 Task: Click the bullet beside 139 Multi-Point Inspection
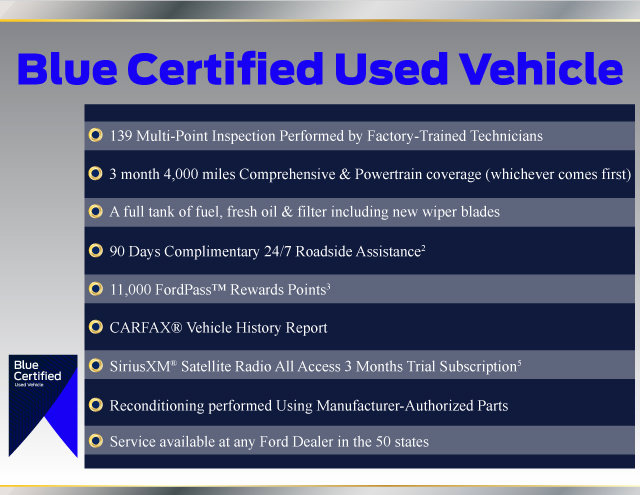(x=96, y=135)
